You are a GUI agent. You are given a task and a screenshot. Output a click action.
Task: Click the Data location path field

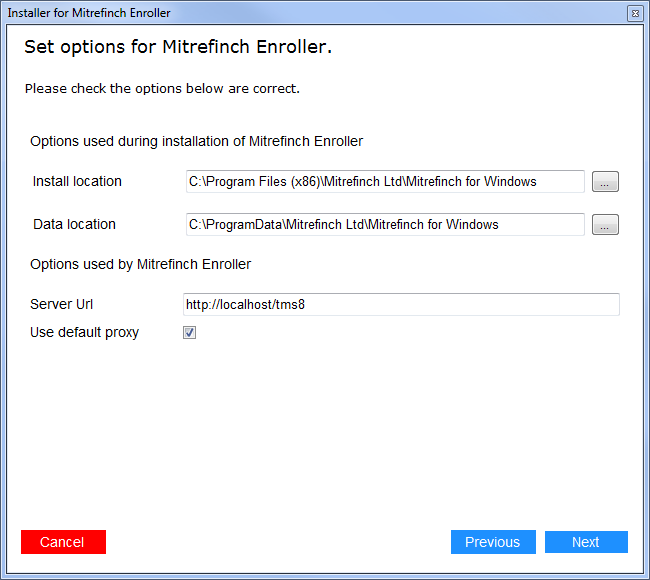tap(385, 225)
